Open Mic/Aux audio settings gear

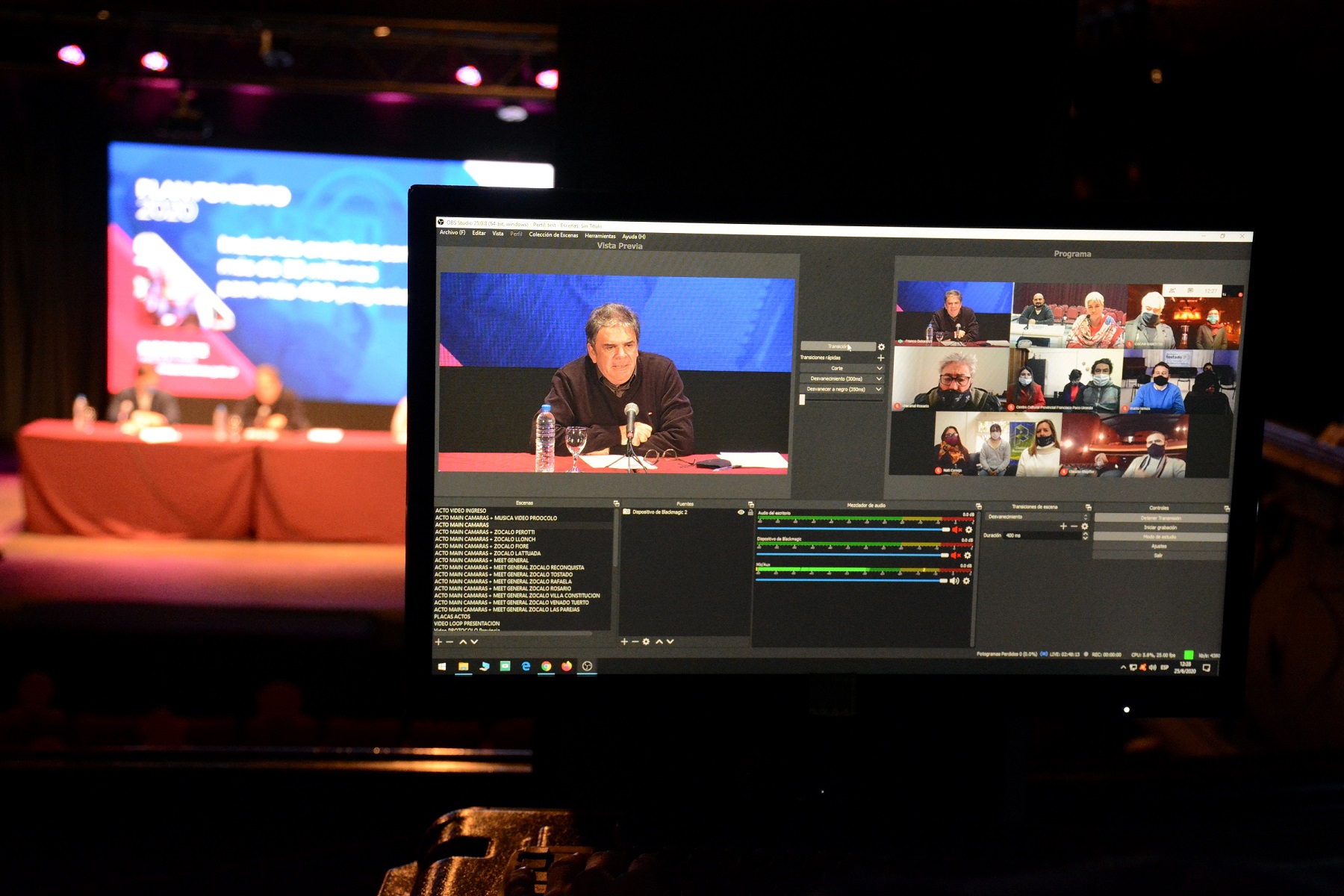click(966, 581)
